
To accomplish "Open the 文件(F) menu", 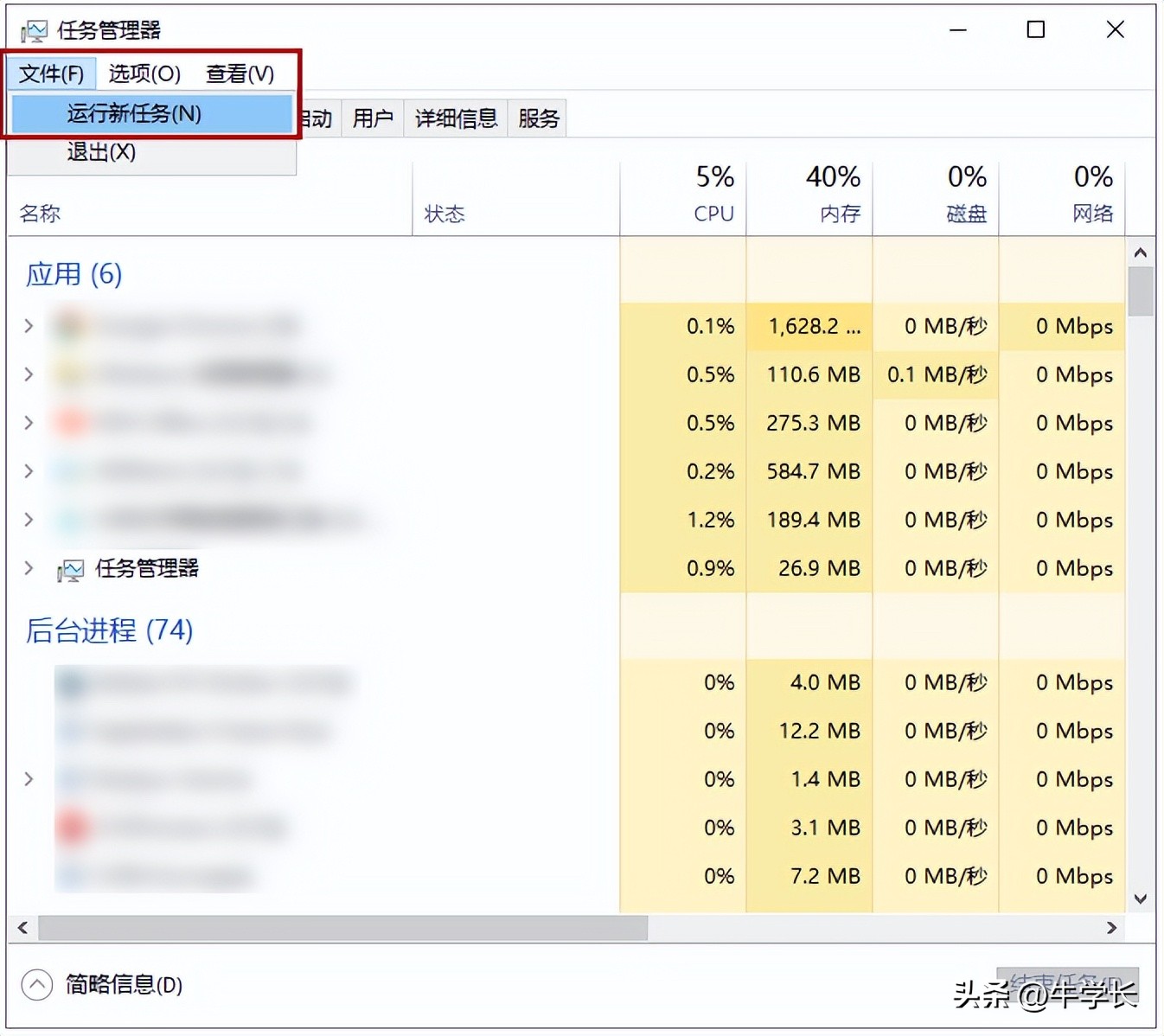I will pos(51,74).
